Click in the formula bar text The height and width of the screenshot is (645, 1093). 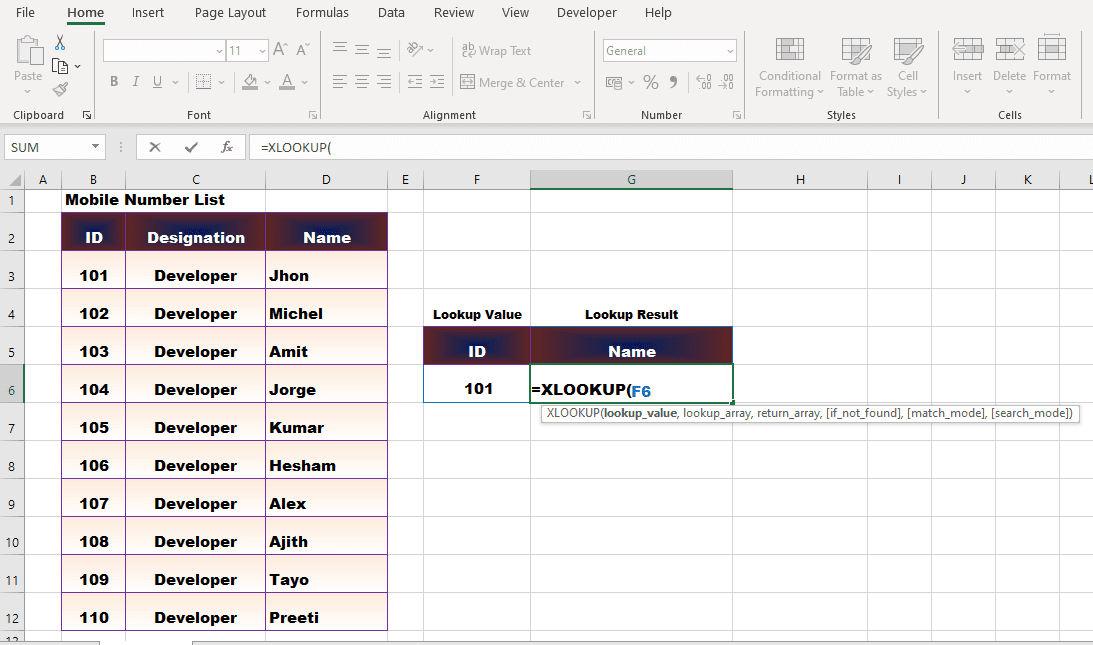point(296,147)
